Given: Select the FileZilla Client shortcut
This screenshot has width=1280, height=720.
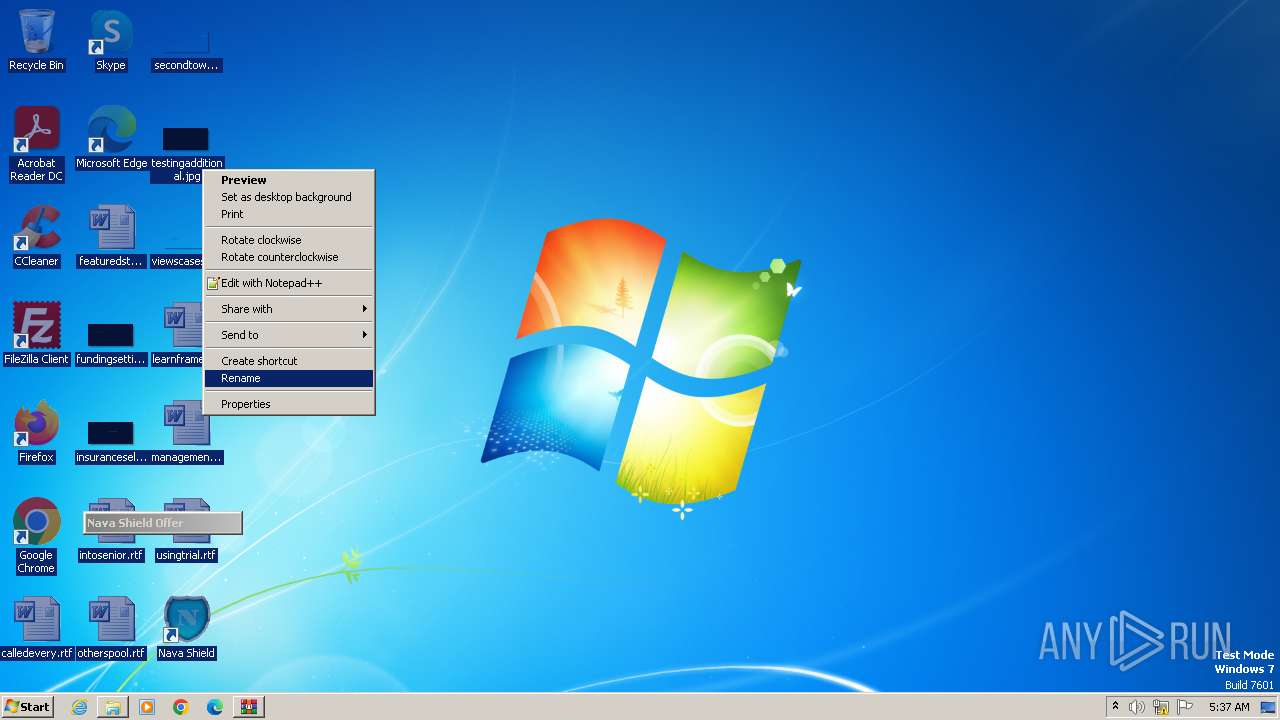Looking at the screenshot, I should click(x=36, y=334).
